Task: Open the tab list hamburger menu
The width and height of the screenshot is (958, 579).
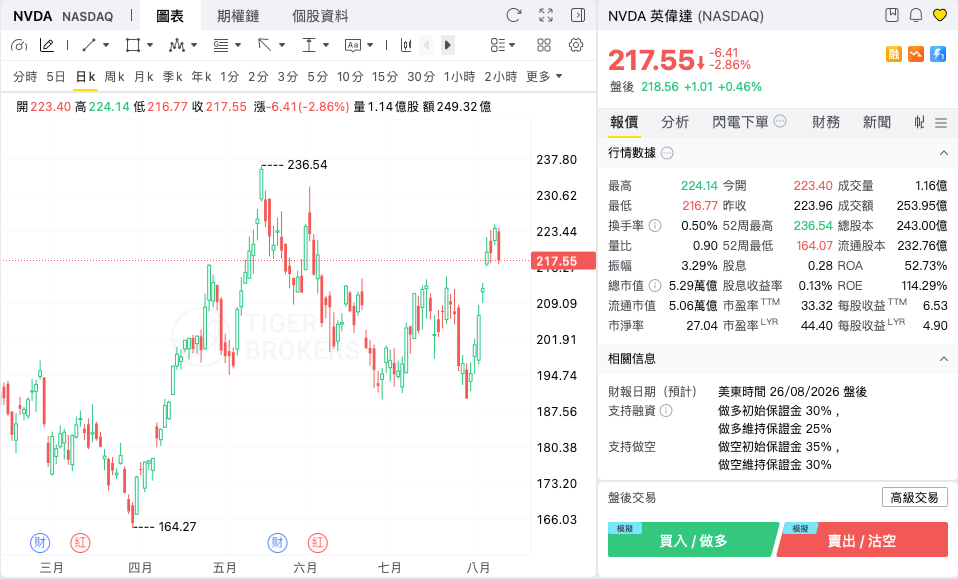Action: (x=941, y=123)
